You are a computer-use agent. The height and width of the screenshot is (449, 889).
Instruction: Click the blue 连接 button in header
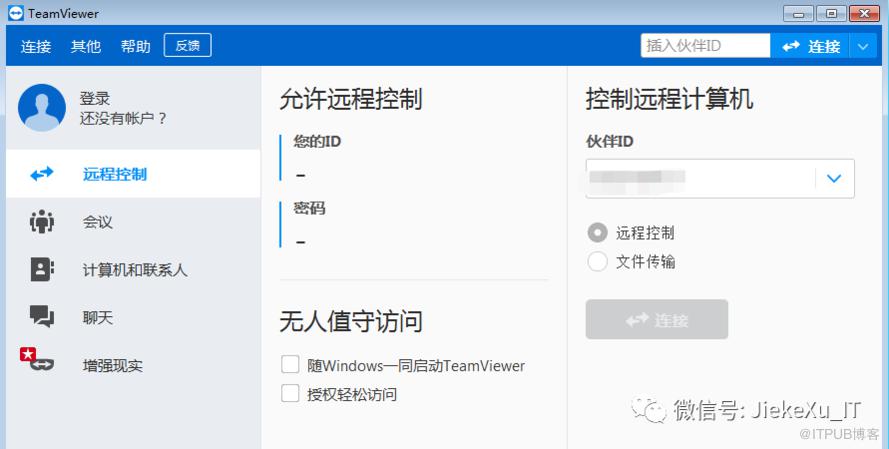[810, 46]
